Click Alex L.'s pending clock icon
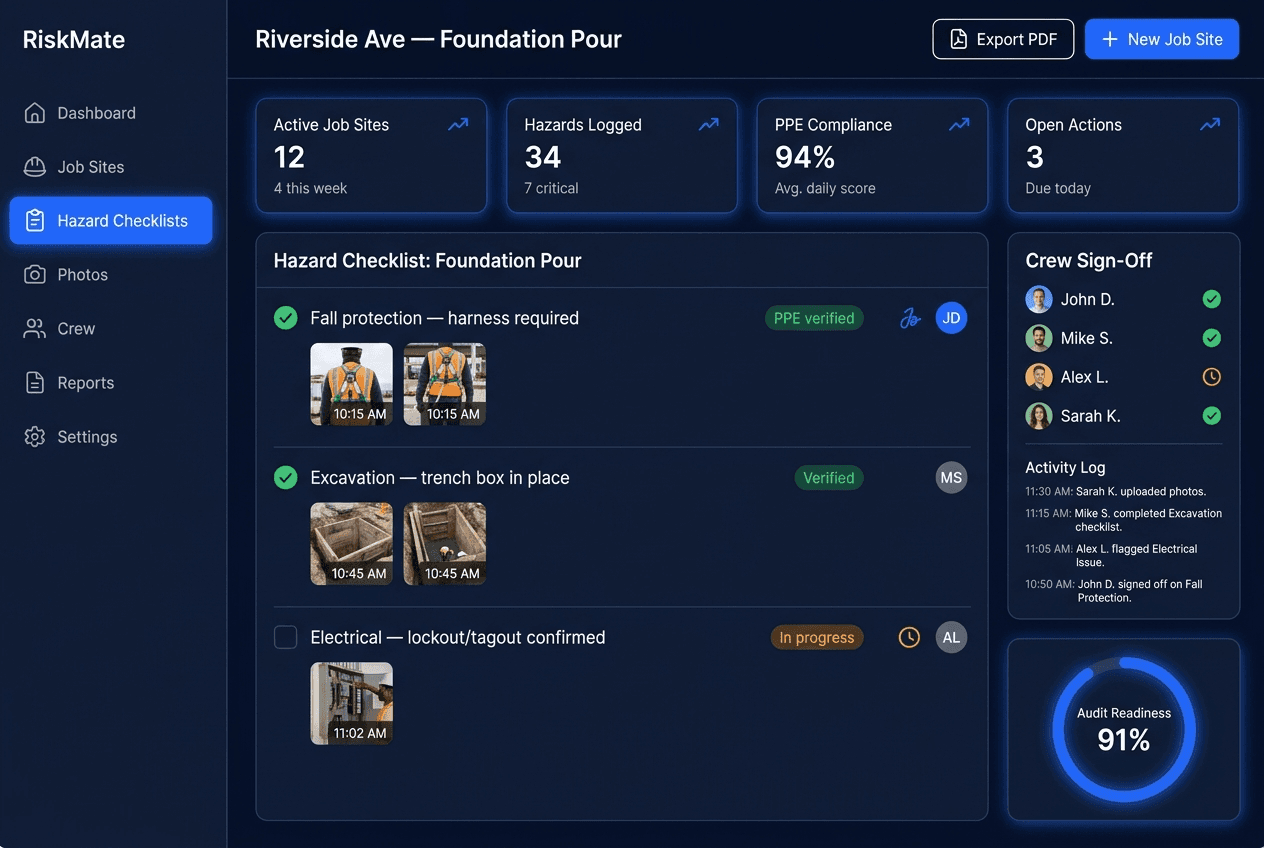1264x848 pixels. click(x=1211, y=377)
